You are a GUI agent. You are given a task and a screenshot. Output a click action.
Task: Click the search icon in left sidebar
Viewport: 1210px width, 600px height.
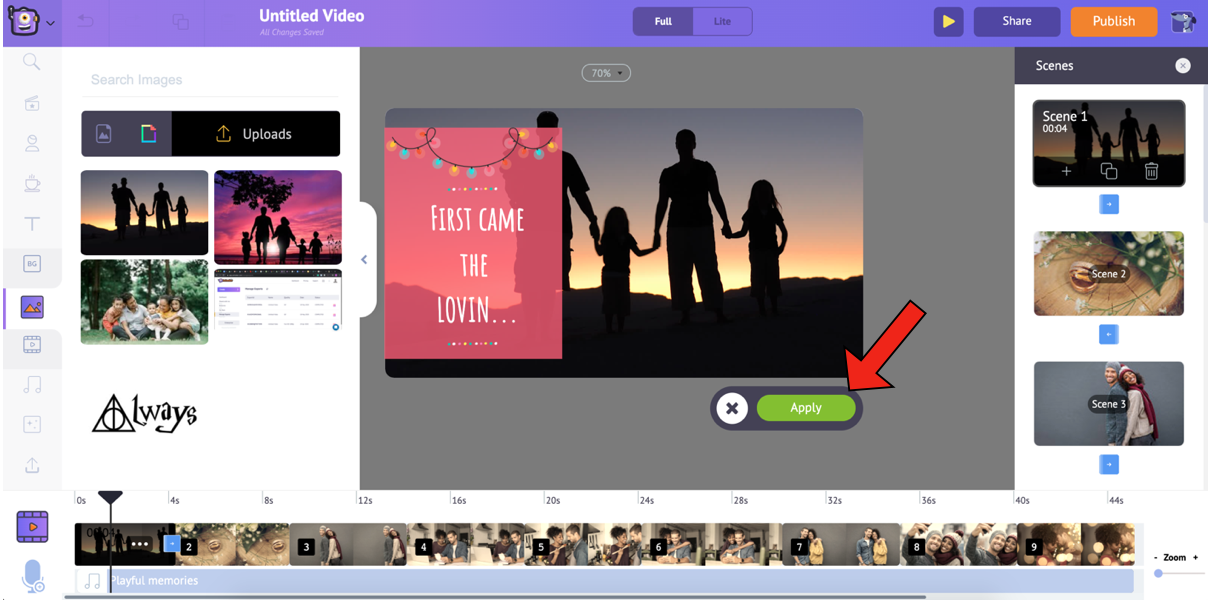pyautogui.click(x=32, y=62)
